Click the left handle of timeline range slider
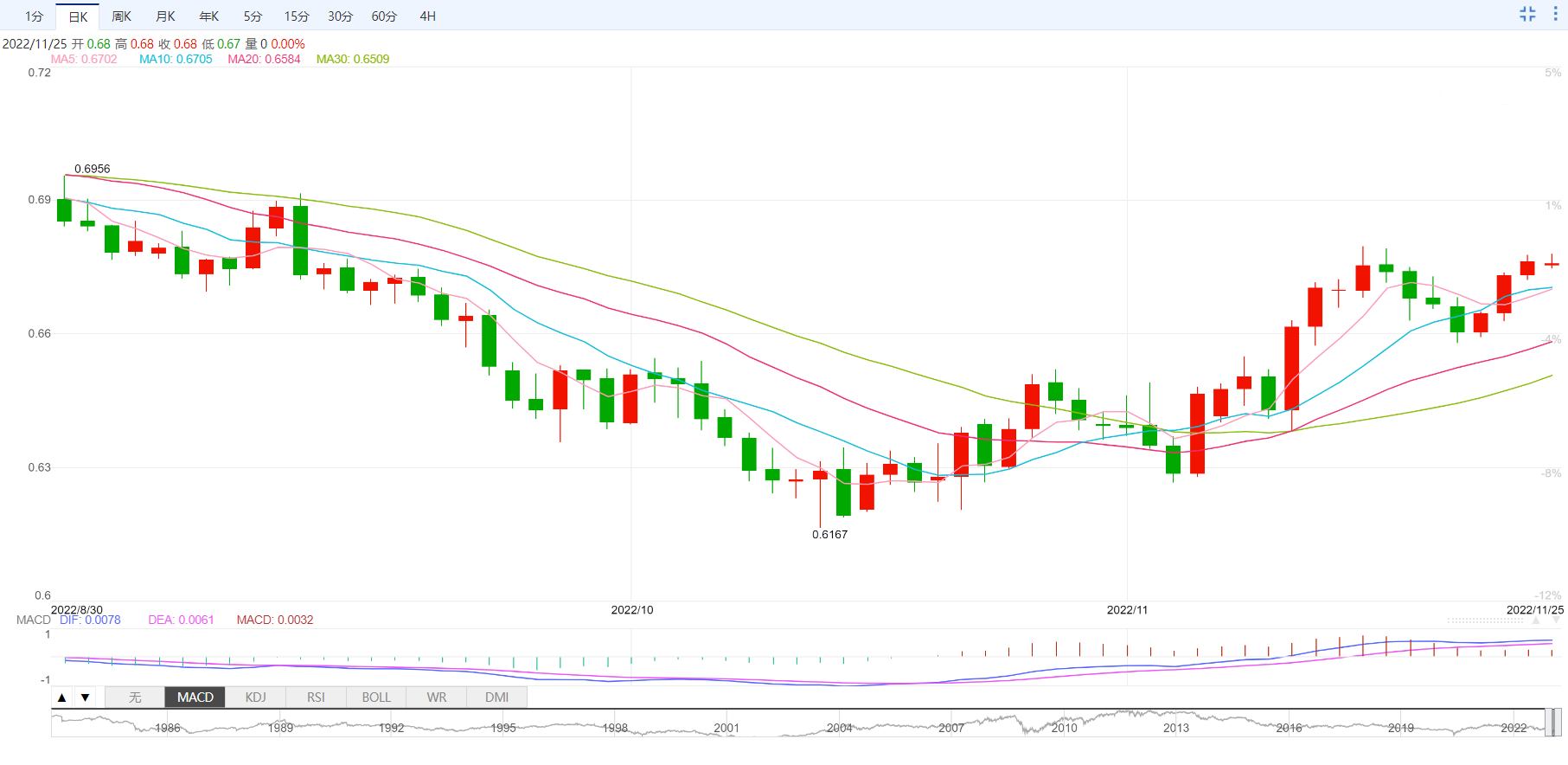 (x=1548, y=723)
